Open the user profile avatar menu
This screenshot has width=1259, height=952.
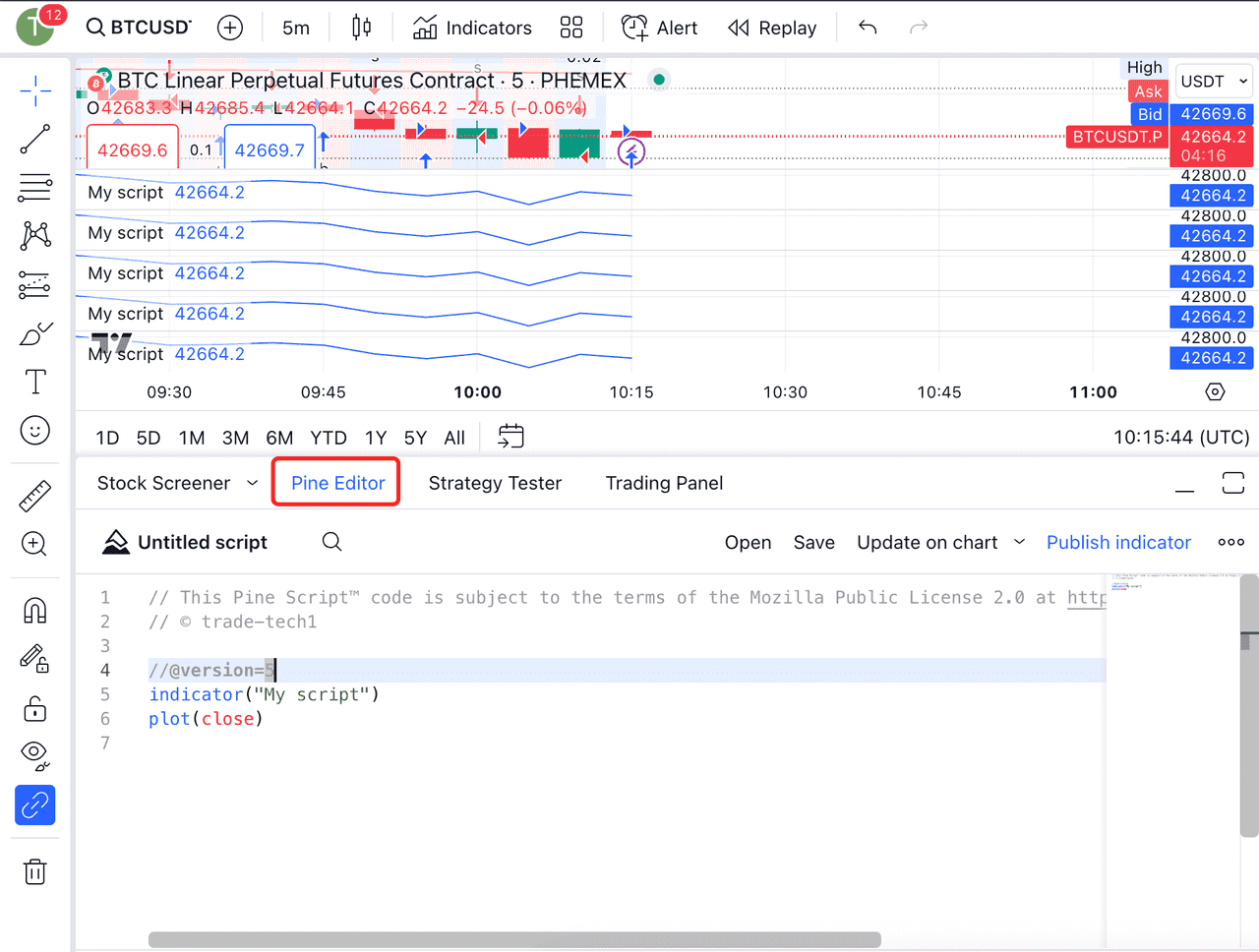pyautogui.click(x=35, y=26)
